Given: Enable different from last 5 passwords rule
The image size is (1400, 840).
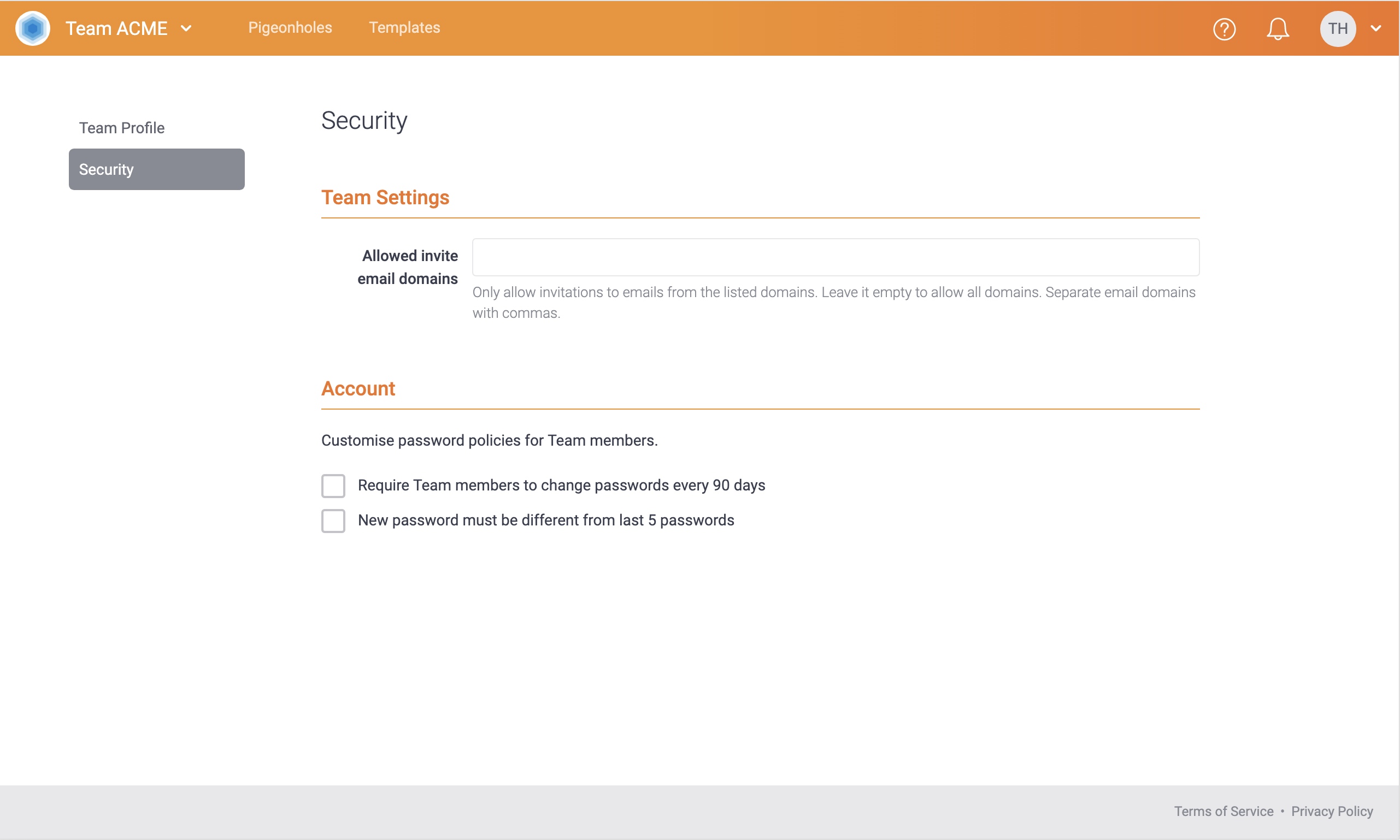Looking at the screenshot, I should click(333, 520).
